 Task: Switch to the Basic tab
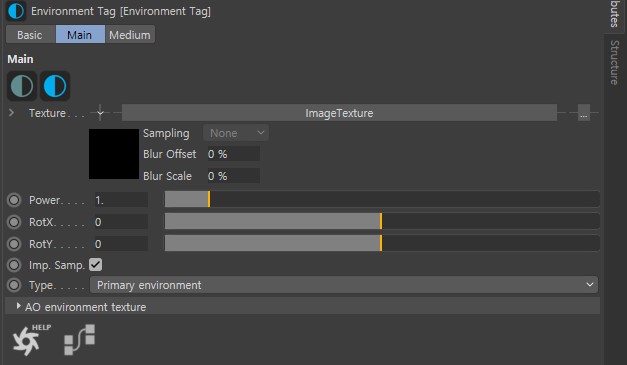(x=30, y=35)
